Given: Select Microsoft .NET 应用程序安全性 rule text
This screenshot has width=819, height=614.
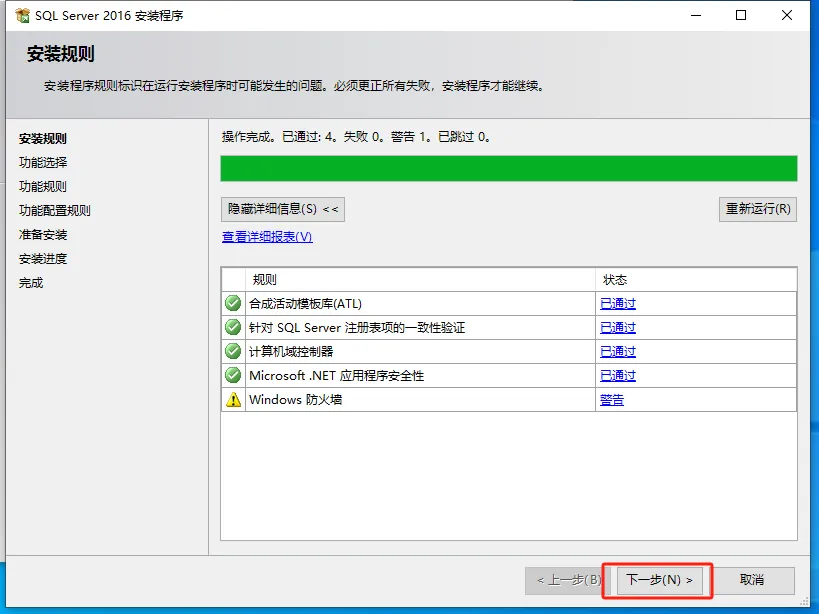Looking at the screenshot, I should pos(337,375).
